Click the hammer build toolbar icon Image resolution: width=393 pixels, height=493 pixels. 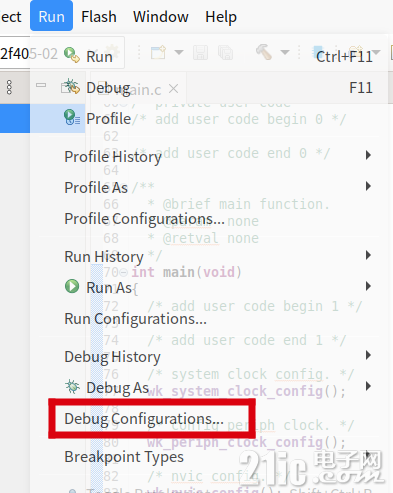tap(264, 52)
